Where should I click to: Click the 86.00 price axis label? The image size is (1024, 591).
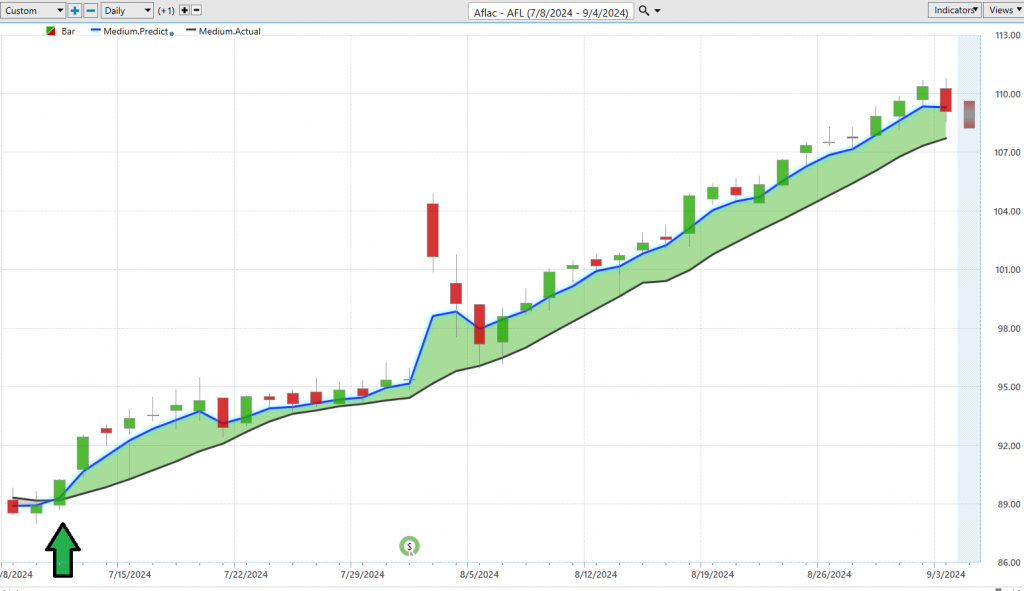click(1008, 562)
